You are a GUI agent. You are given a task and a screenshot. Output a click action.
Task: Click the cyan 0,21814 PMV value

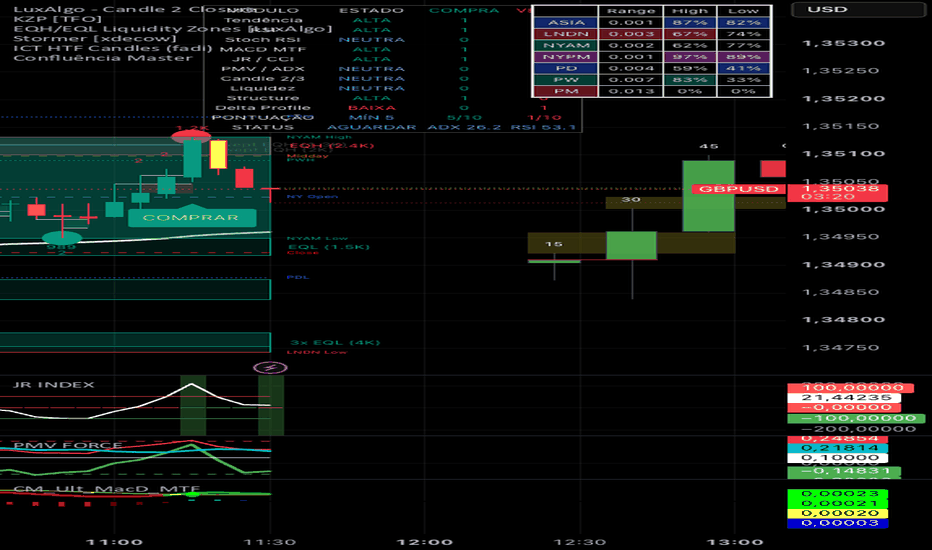pyautogui.click(x=837, y=448)
